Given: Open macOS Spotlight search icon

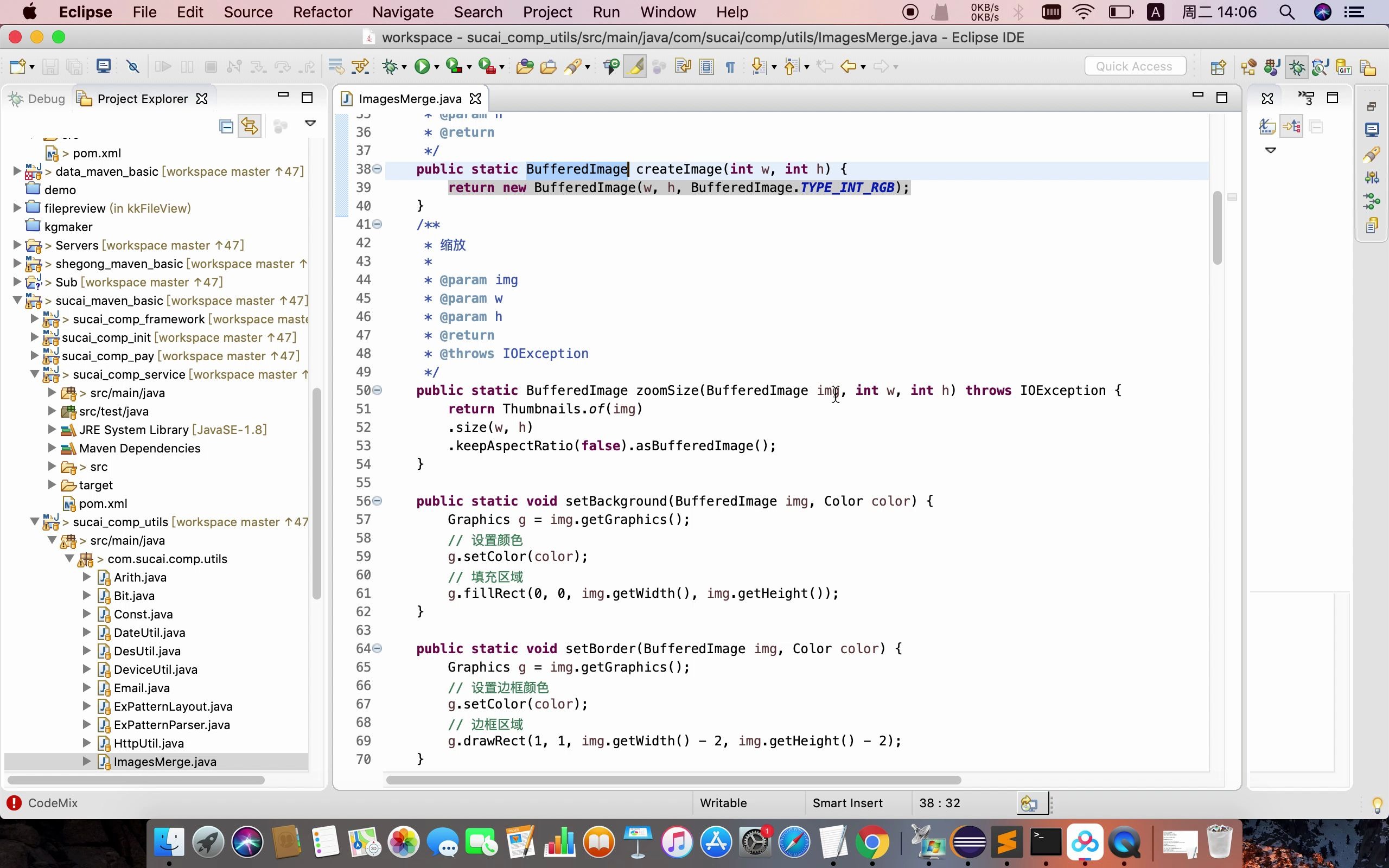Looking at the screenshot, I should [1287, 12].
